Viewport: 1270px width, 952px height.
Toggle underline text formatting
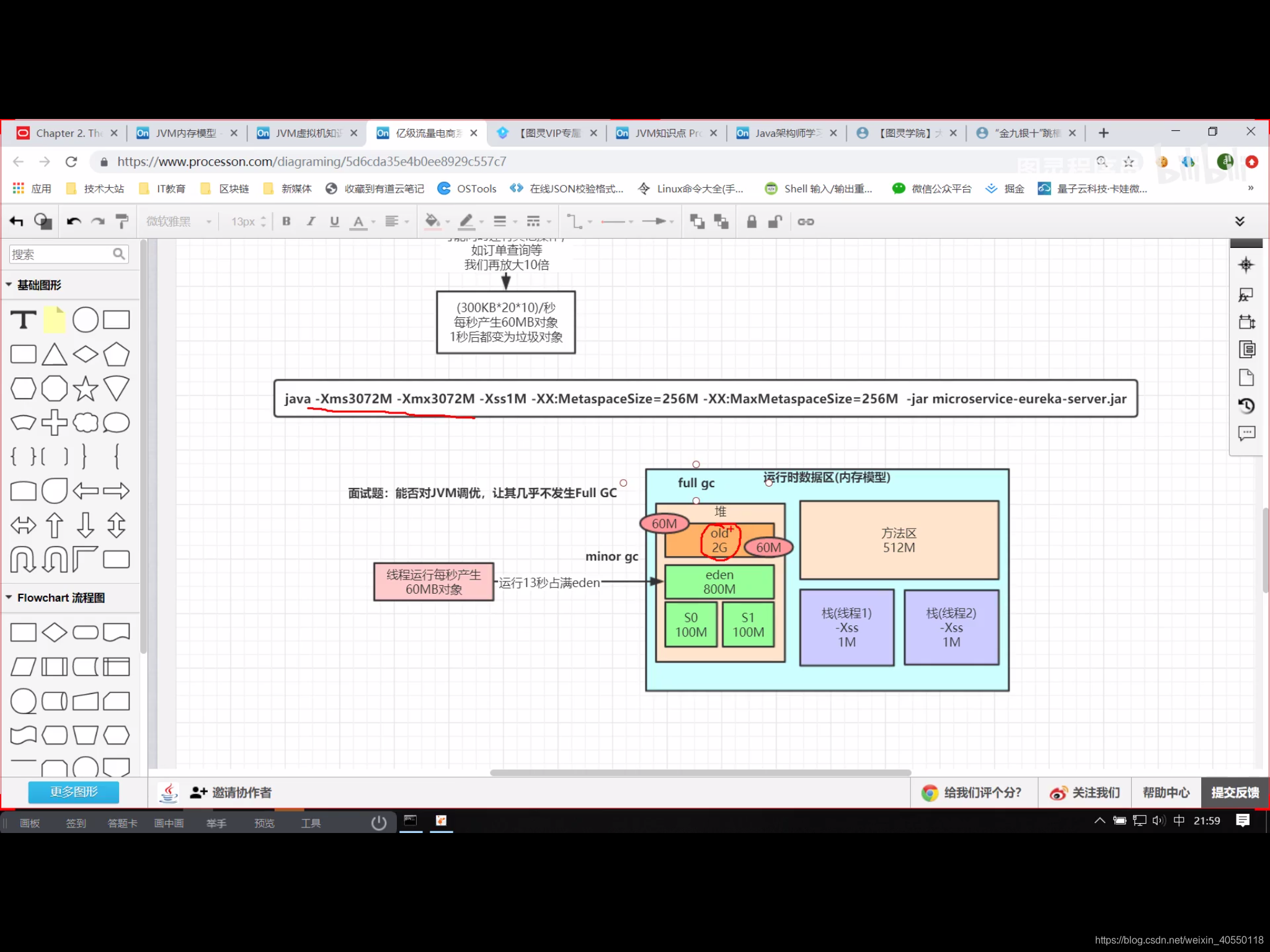335,221
